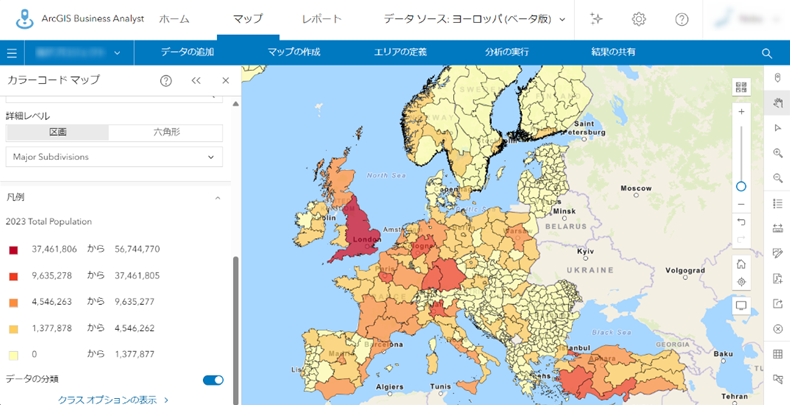Open the settings gear in header
The height and width of the screenshot is (405, 790).
639,20
